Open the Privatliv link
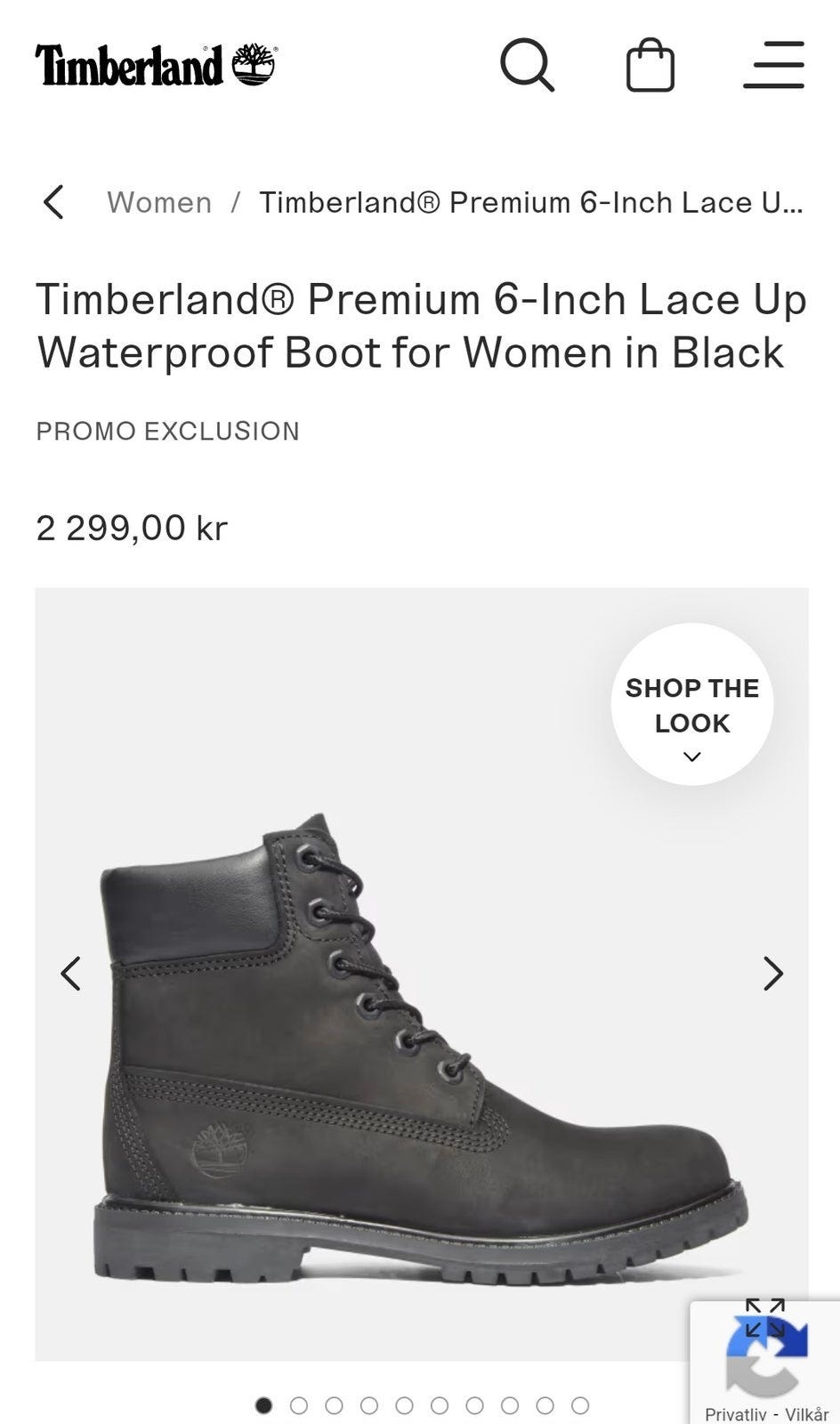This screenshot has width=840, height=1424. (x=735, y=1414)
